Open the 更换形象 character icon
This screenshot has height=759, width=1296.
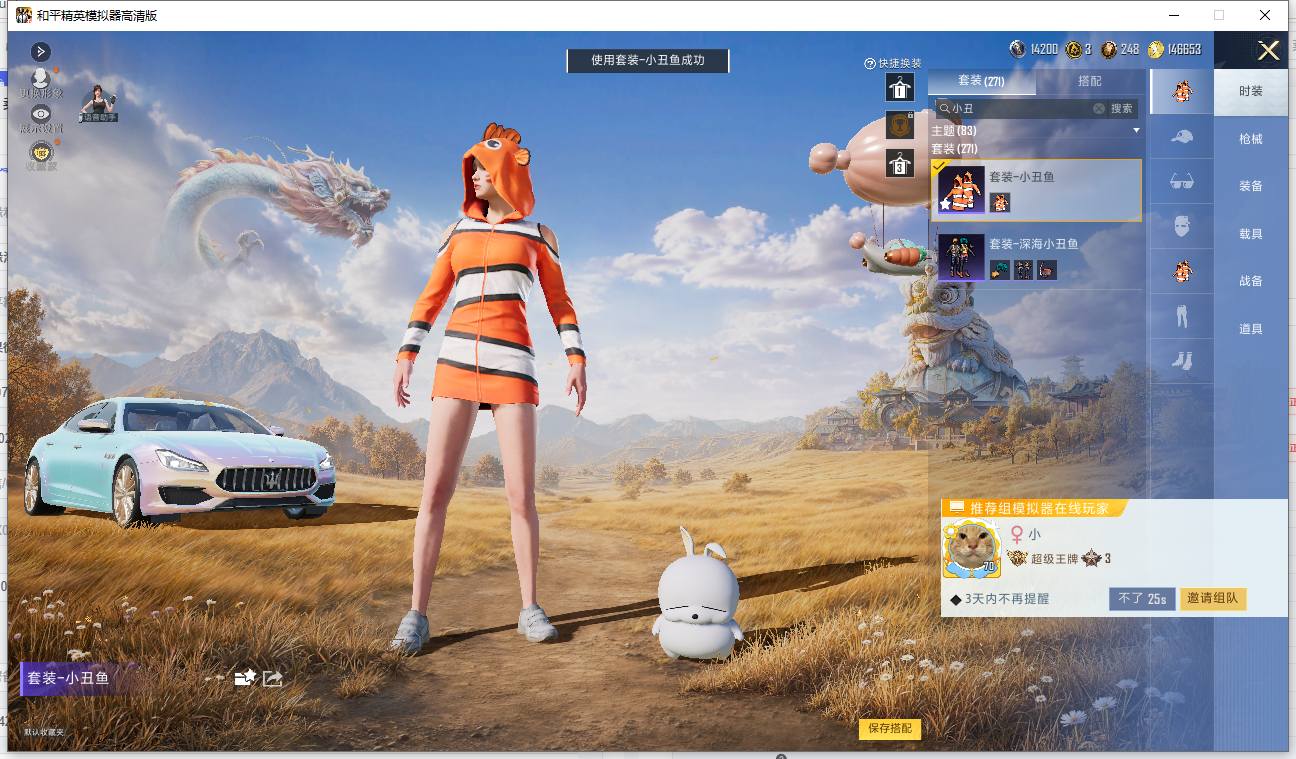(x=41, y=78)
